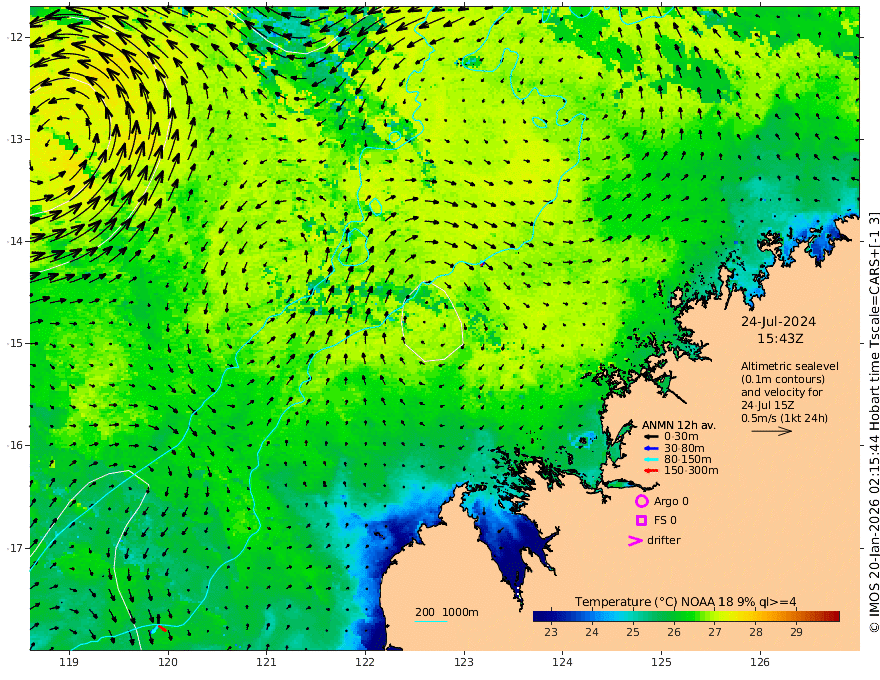
Task: Click the '0-30m' depth label
Action: (x=681, y=437)
